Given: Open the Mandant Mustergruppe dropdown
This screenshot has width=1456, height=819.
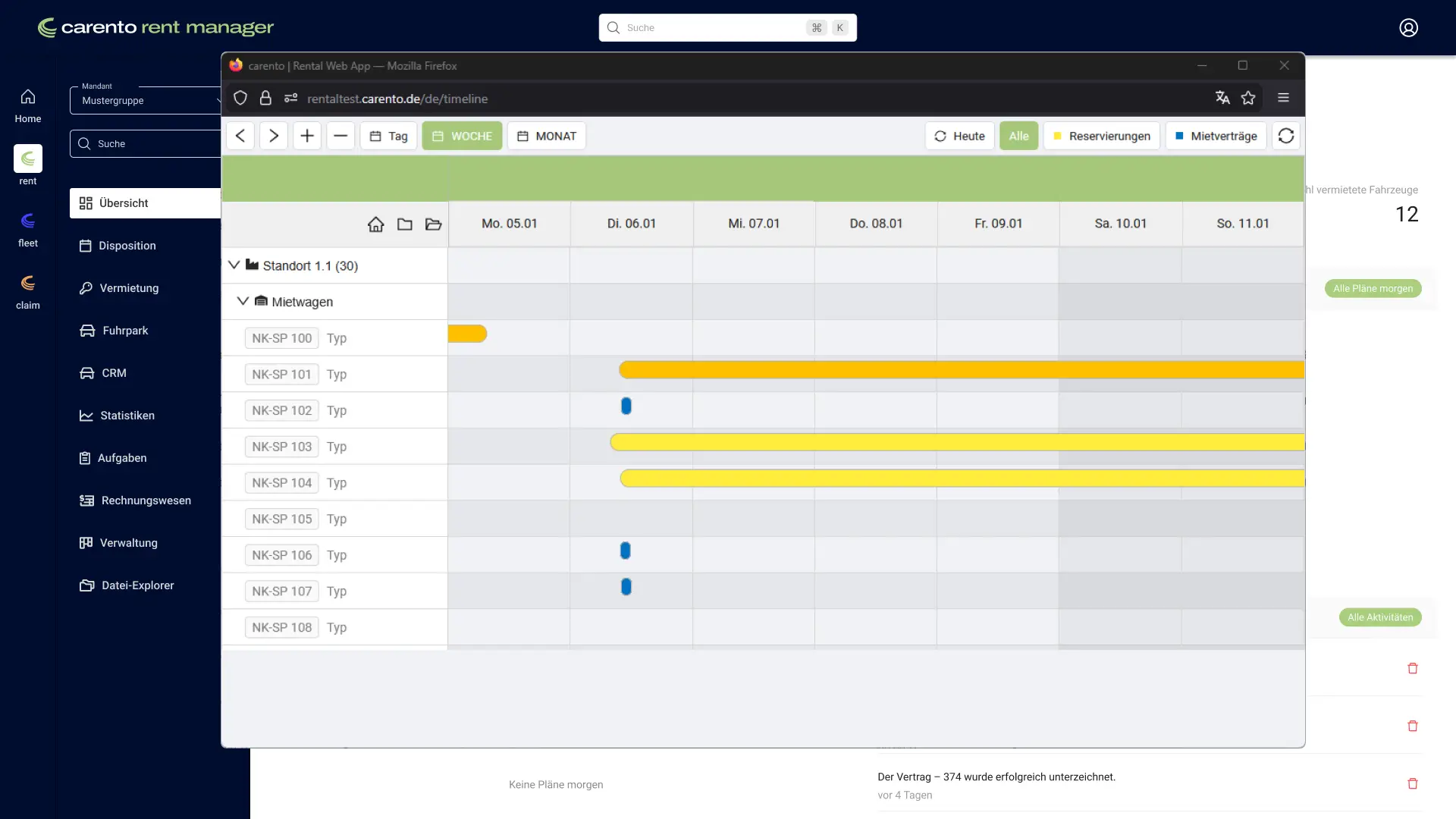Looking at the screenshot, I should 144,99.
